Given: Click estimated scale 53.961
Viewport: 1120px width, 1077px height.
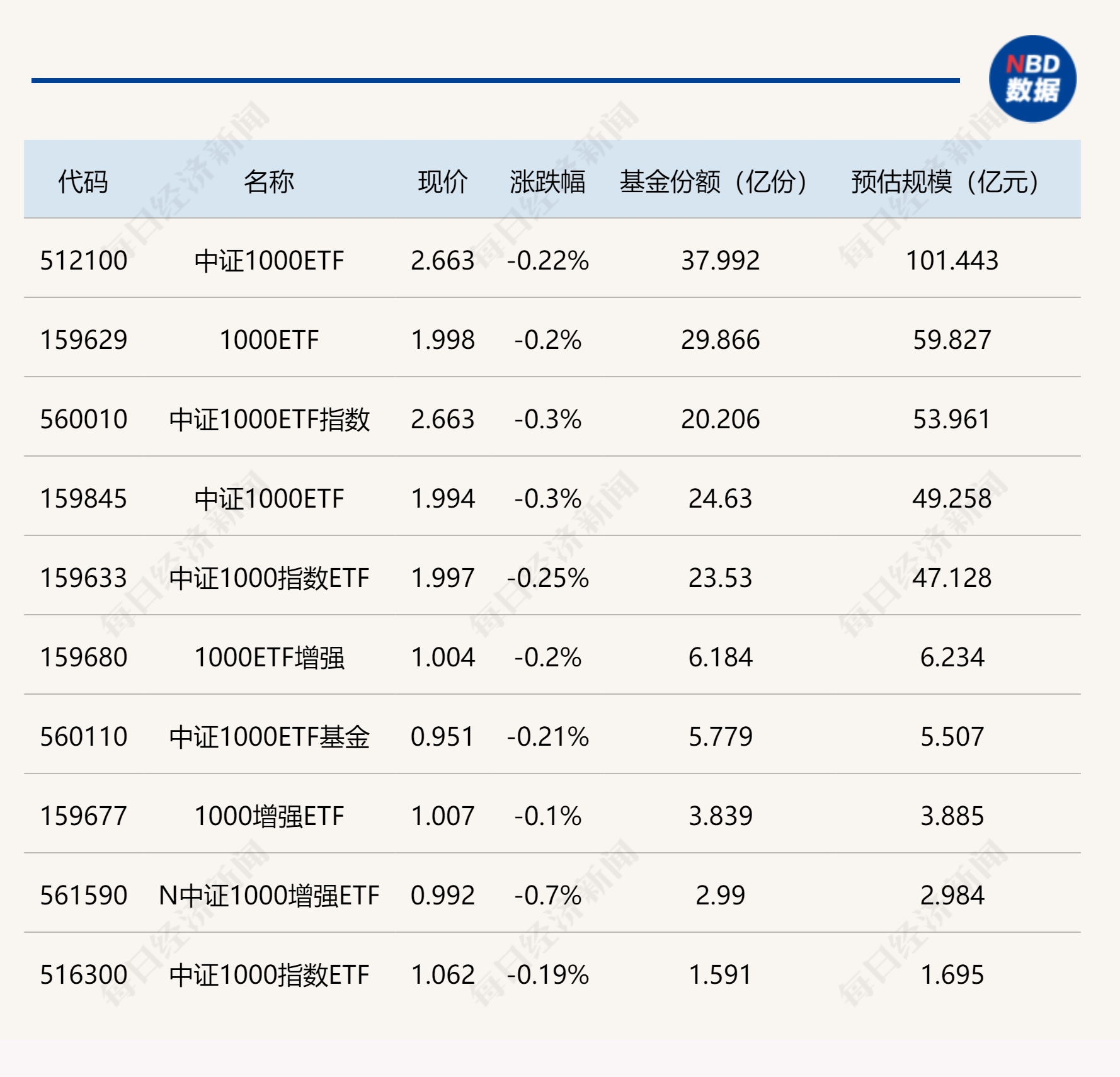Looking at the screenshot, I should (952, 419).
